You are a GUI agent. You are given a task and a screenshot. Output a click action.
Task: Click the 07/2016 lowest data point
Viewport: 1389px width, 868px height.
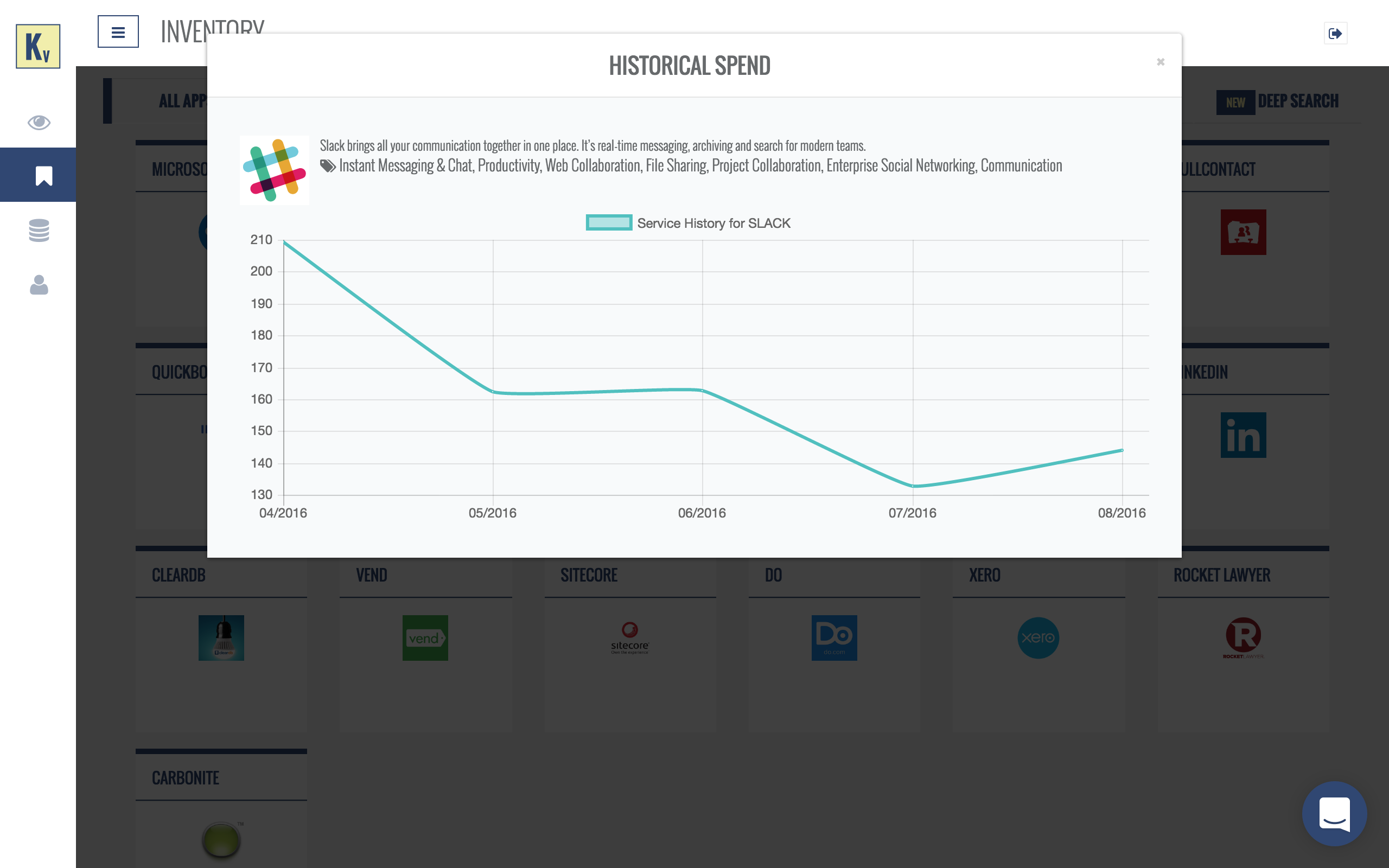tap(913, 486)
